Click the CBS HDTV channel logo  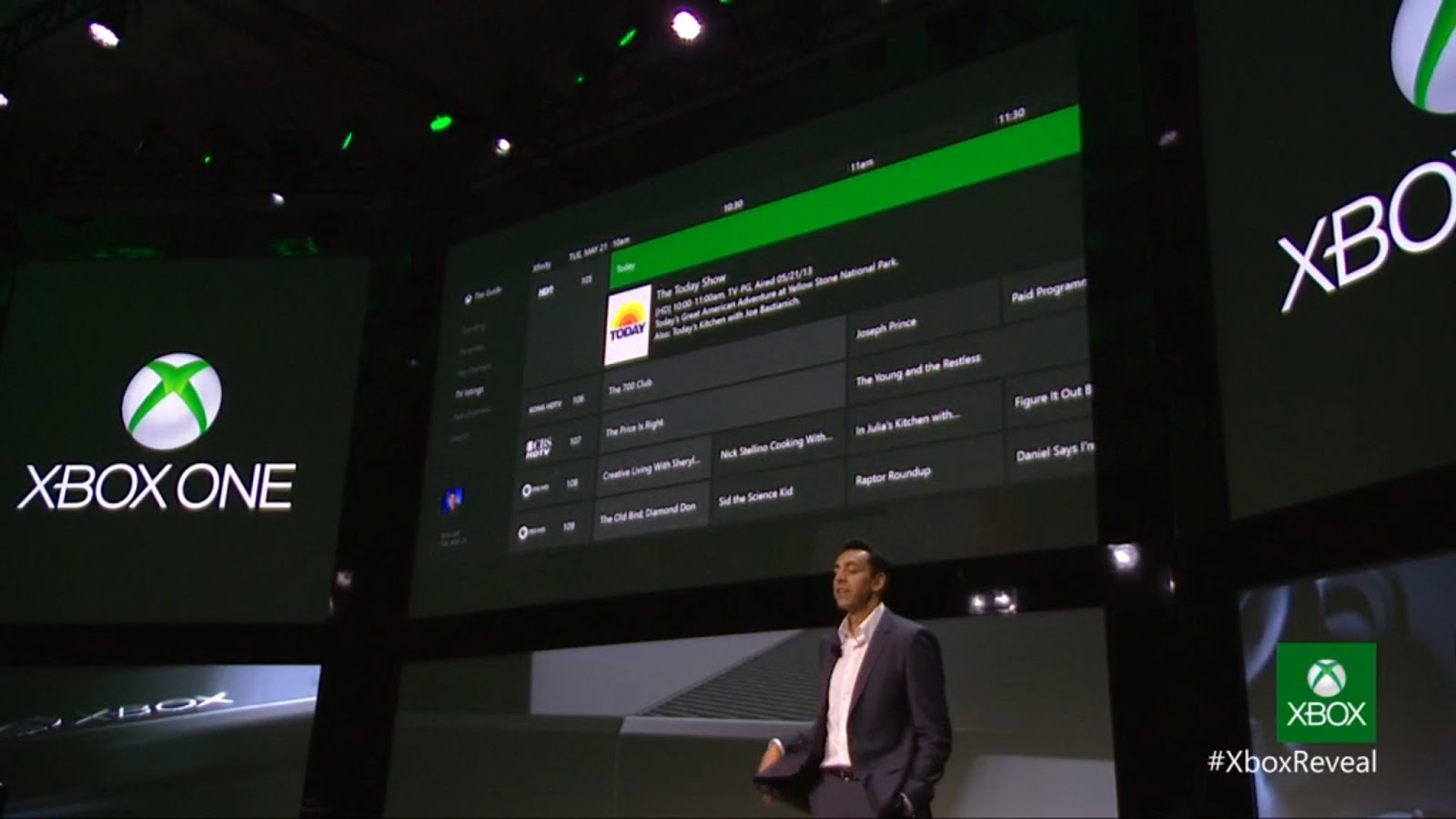pos(540,446)
